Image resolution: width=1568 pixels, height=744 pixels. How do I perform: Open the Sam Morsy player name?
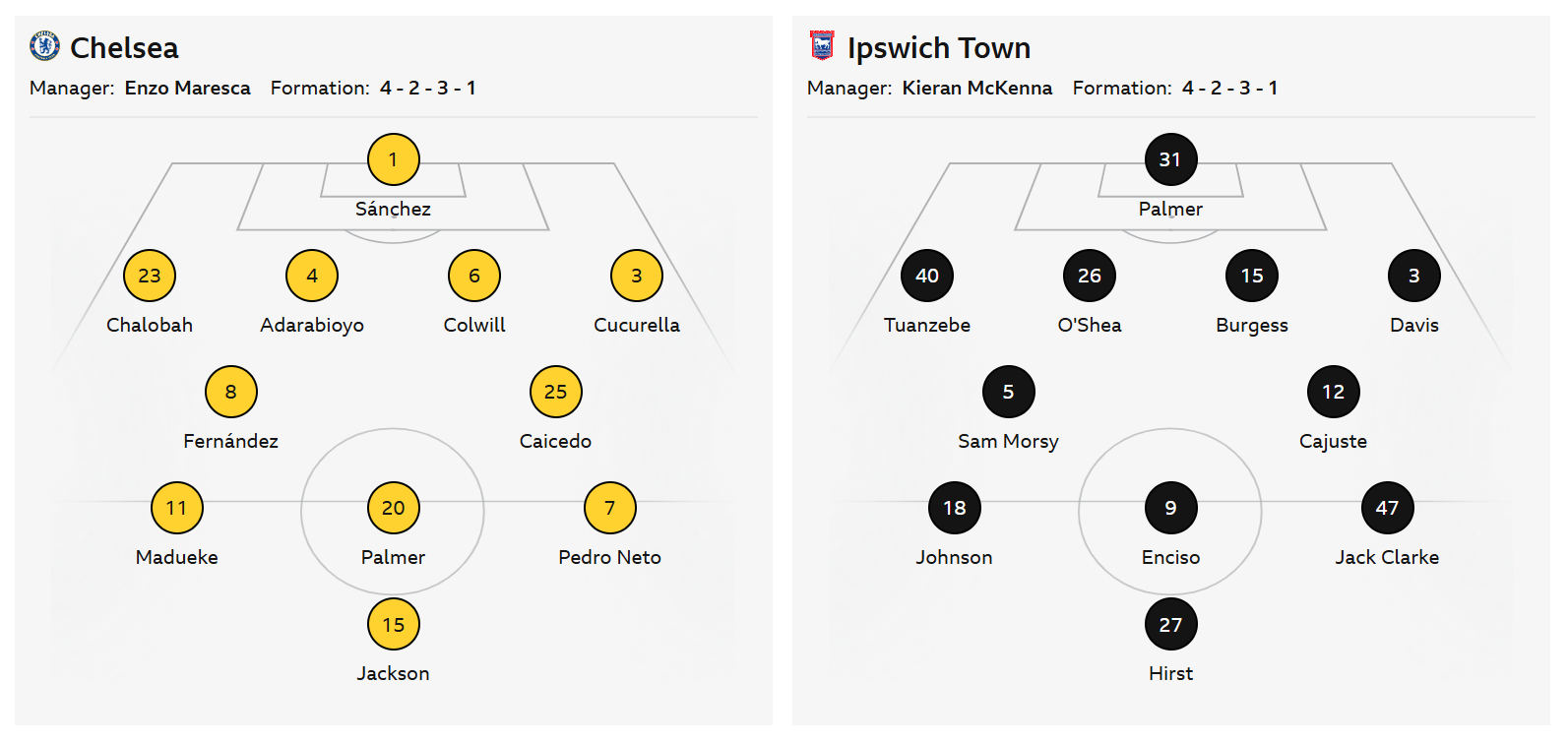(x=1008, y=441)
